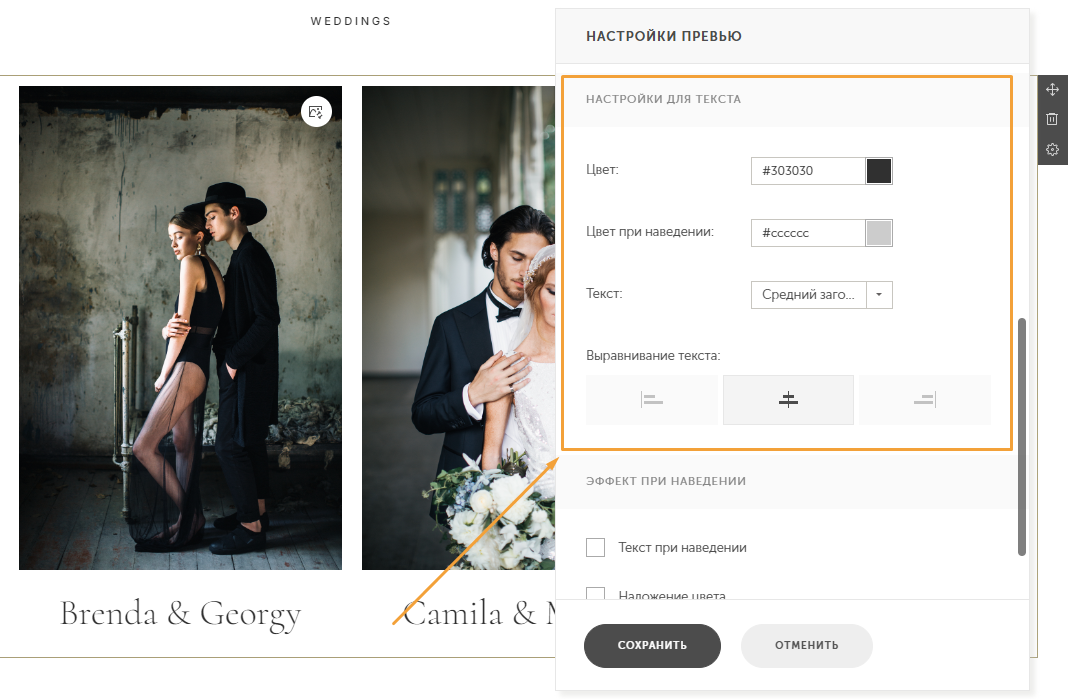Open the gray hover color swatch
The width and height of the screenshot is (1074, 699).
coord(878,233)
